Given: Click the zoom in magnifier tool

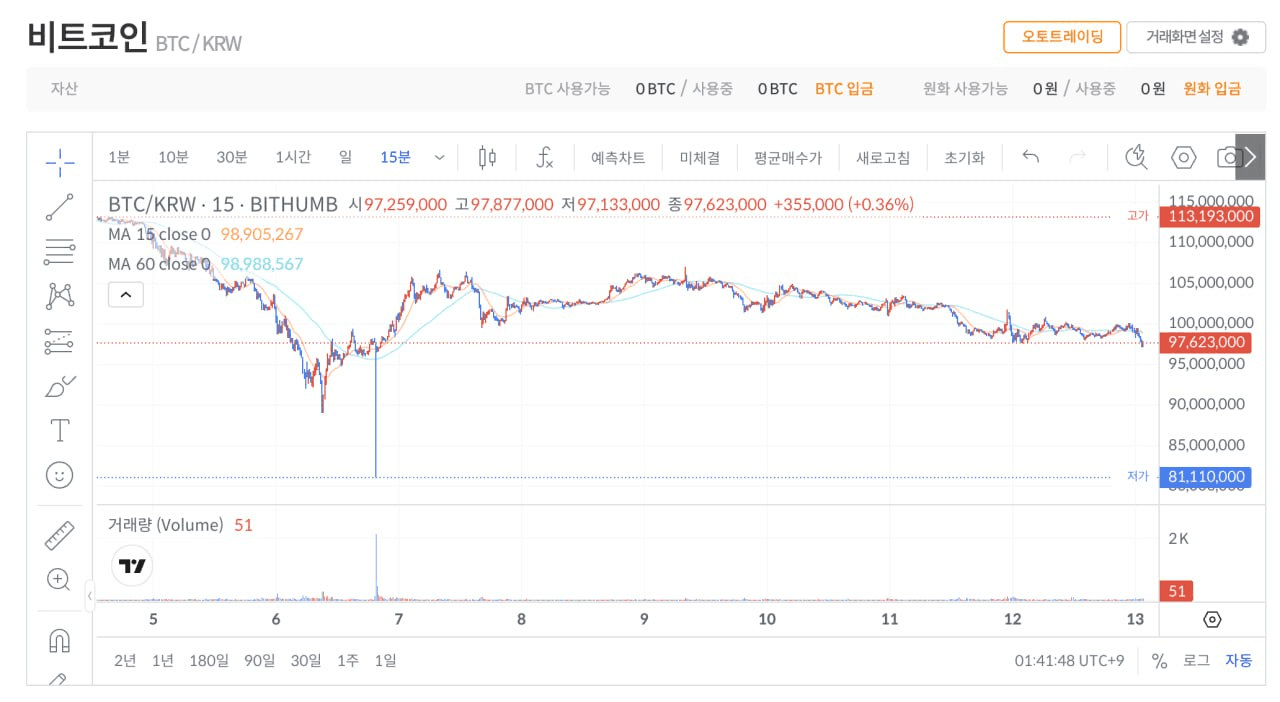Looking at the screenshot, I should [x=60, y=579].
